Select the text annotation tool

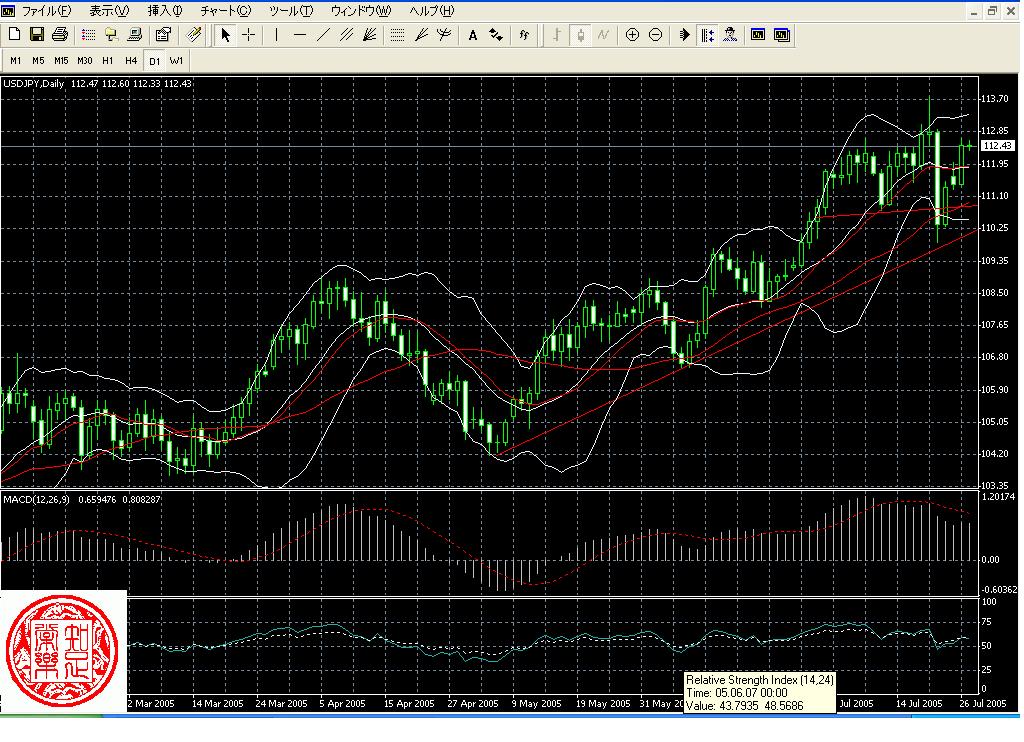tap(473, 35)
